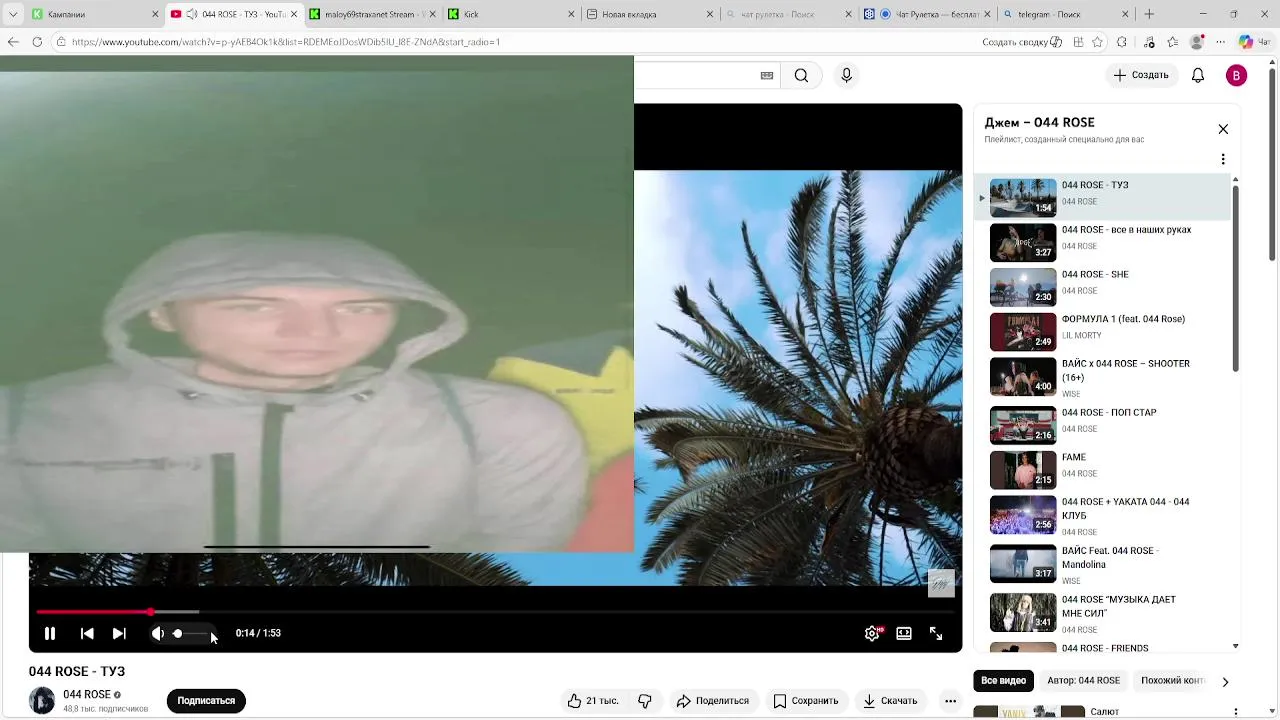Select the 'Все видео' filter chip
1280x720 pixels.
[1003, 681]
